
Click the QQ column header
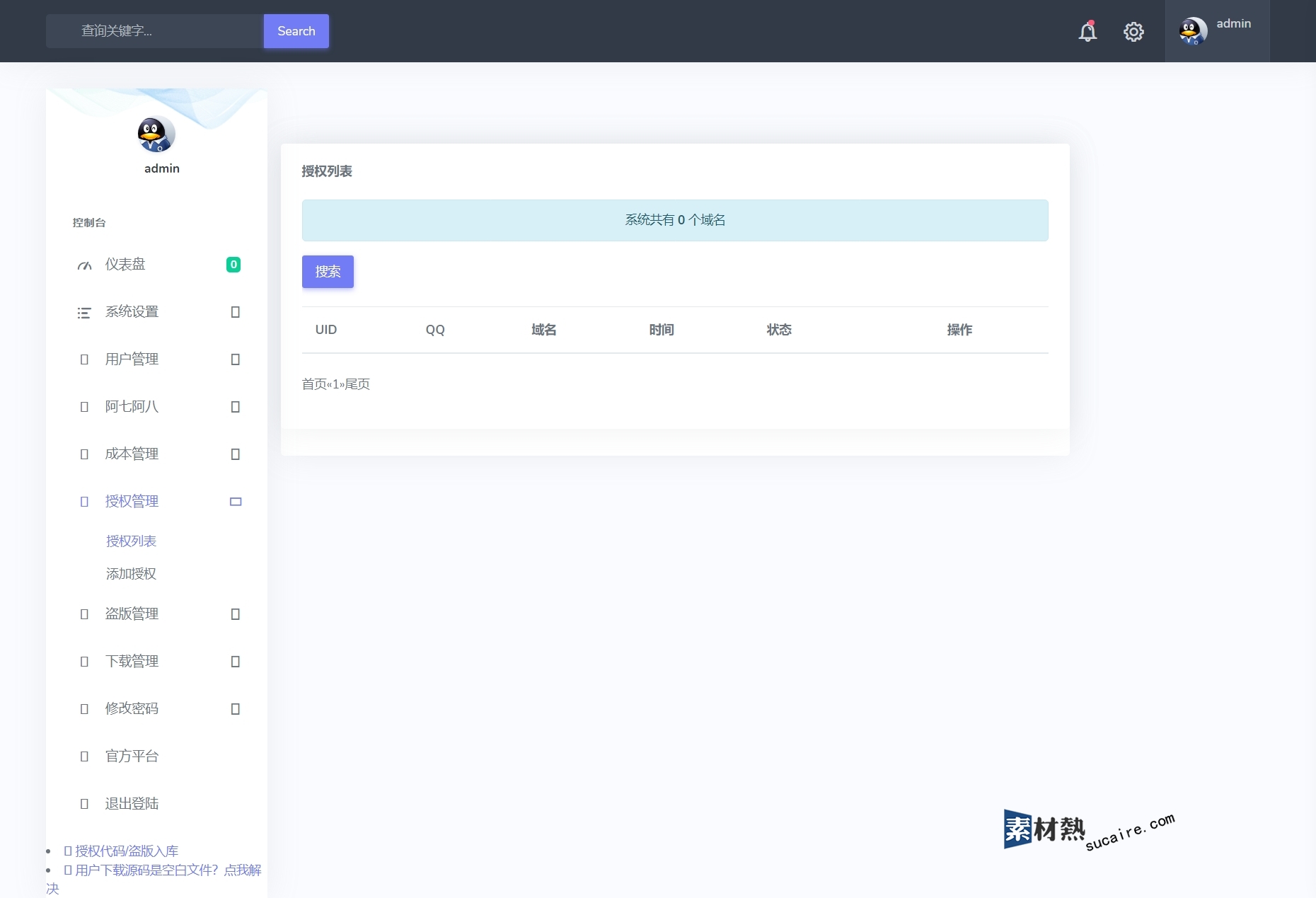435,330
